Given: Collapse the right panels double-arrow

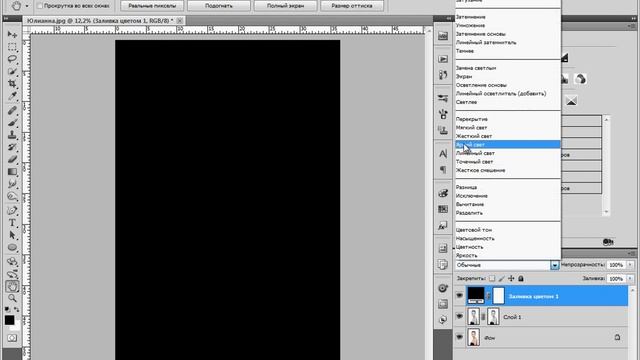Looking at the screenshot, I should [x=634, y=18].
